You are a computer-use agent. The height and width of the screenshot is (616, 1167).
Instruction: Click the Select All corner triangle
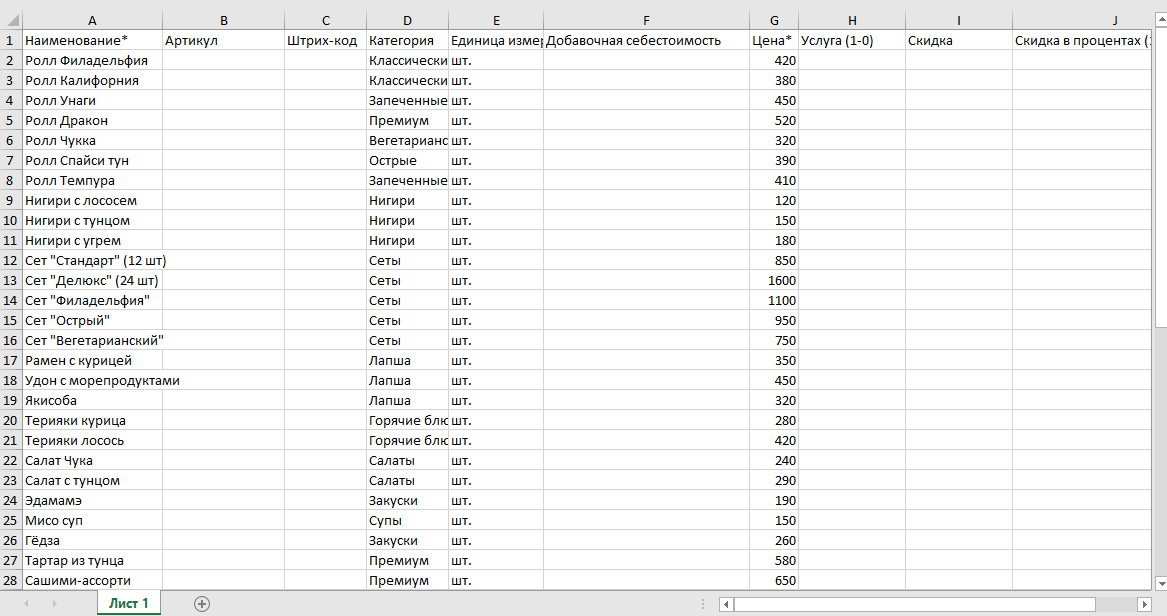11,20
